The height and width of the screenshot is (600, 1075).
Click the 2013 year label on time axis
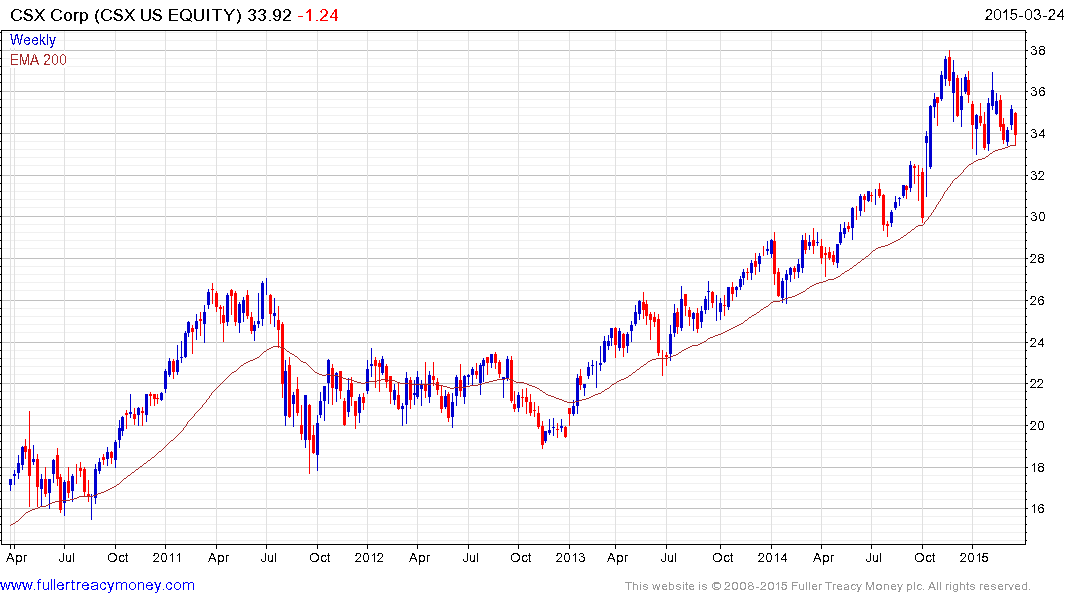570,557
